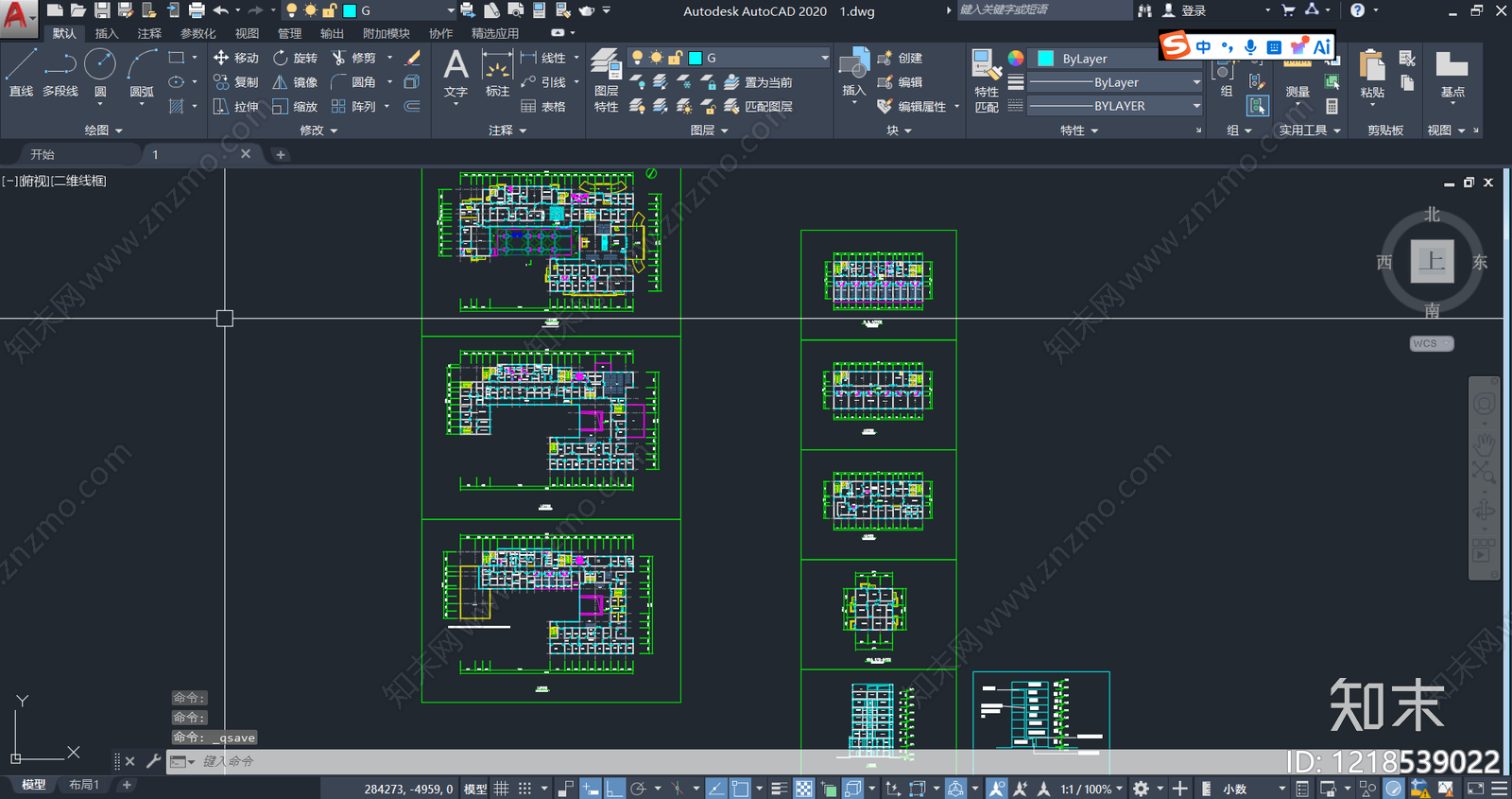Image resolution: width=1512 pixels, height=799 pixels.
Task: Switch to the 注释 ribbon tab
Action: [149, 33]
